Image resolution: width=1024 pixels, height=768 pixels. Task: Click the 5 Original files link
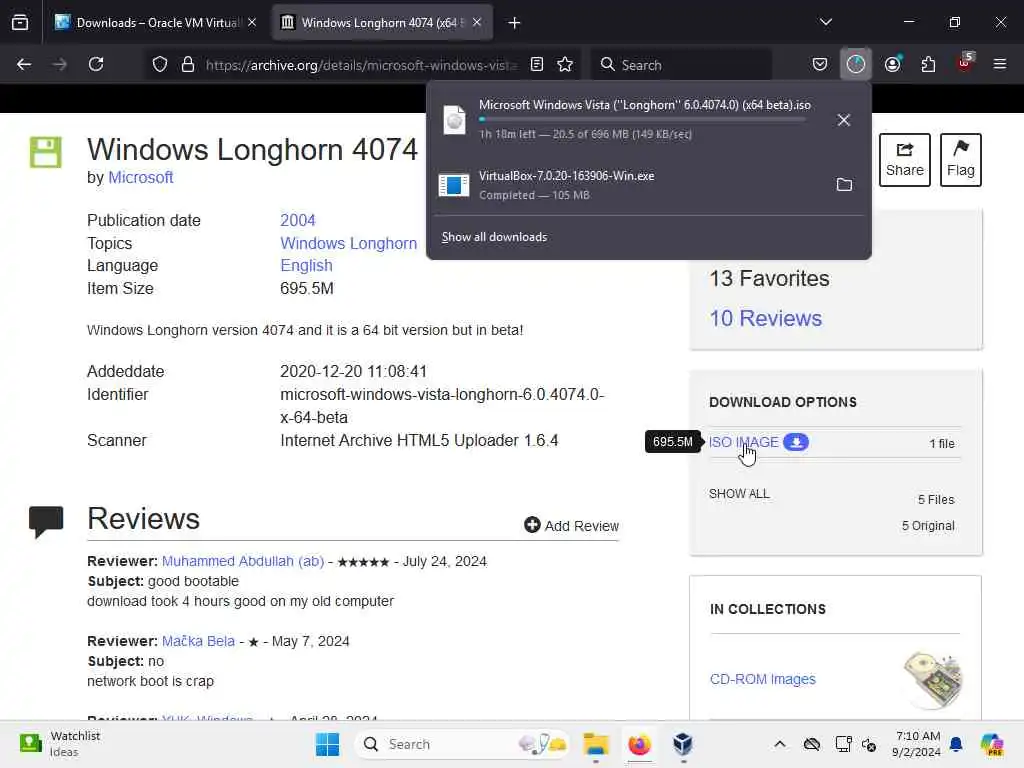[928, 526]
